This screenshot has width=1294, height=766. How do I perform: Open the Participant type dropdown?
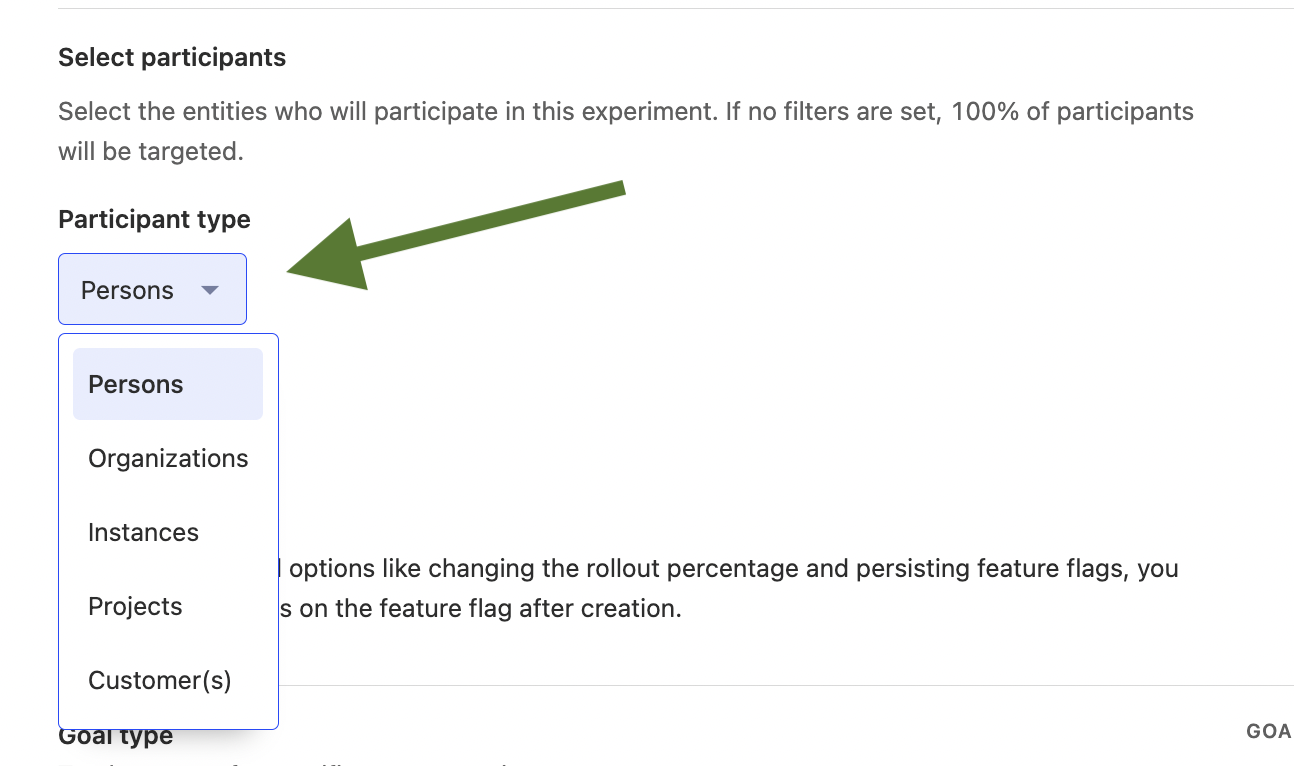click(152, 289)
